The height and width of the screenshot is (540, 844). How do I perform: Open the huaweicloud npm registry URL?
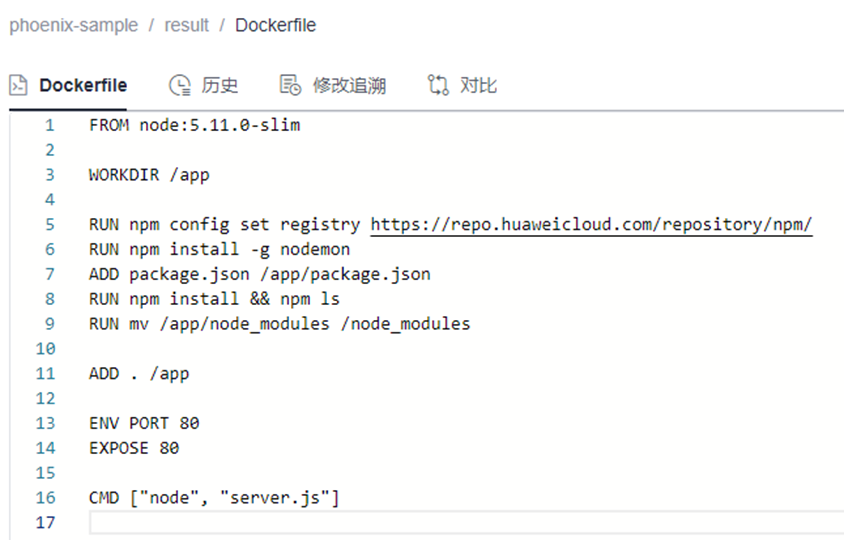pyautogui.click(x=591, y=225)
